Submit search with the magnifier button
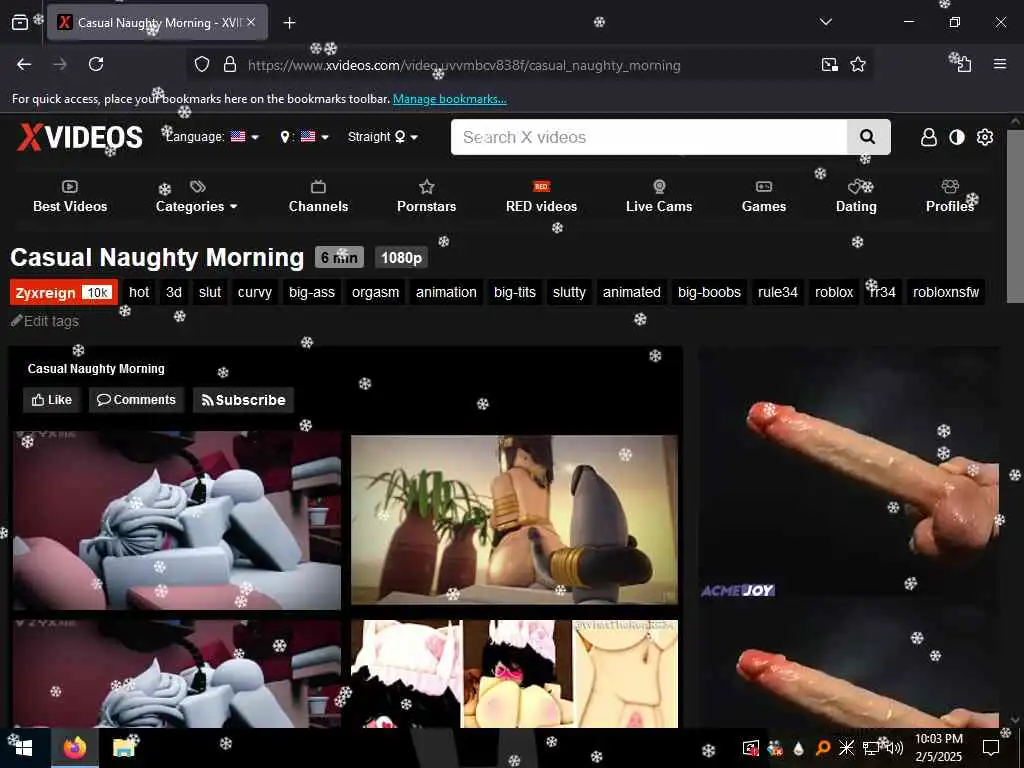This screenshot has width=1024, height=768. tap(868, 137)
